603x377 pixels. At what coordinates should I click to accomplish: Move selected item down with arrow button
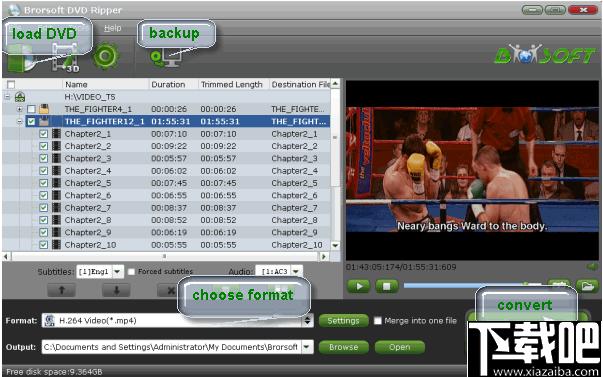(x=116, y=290)
